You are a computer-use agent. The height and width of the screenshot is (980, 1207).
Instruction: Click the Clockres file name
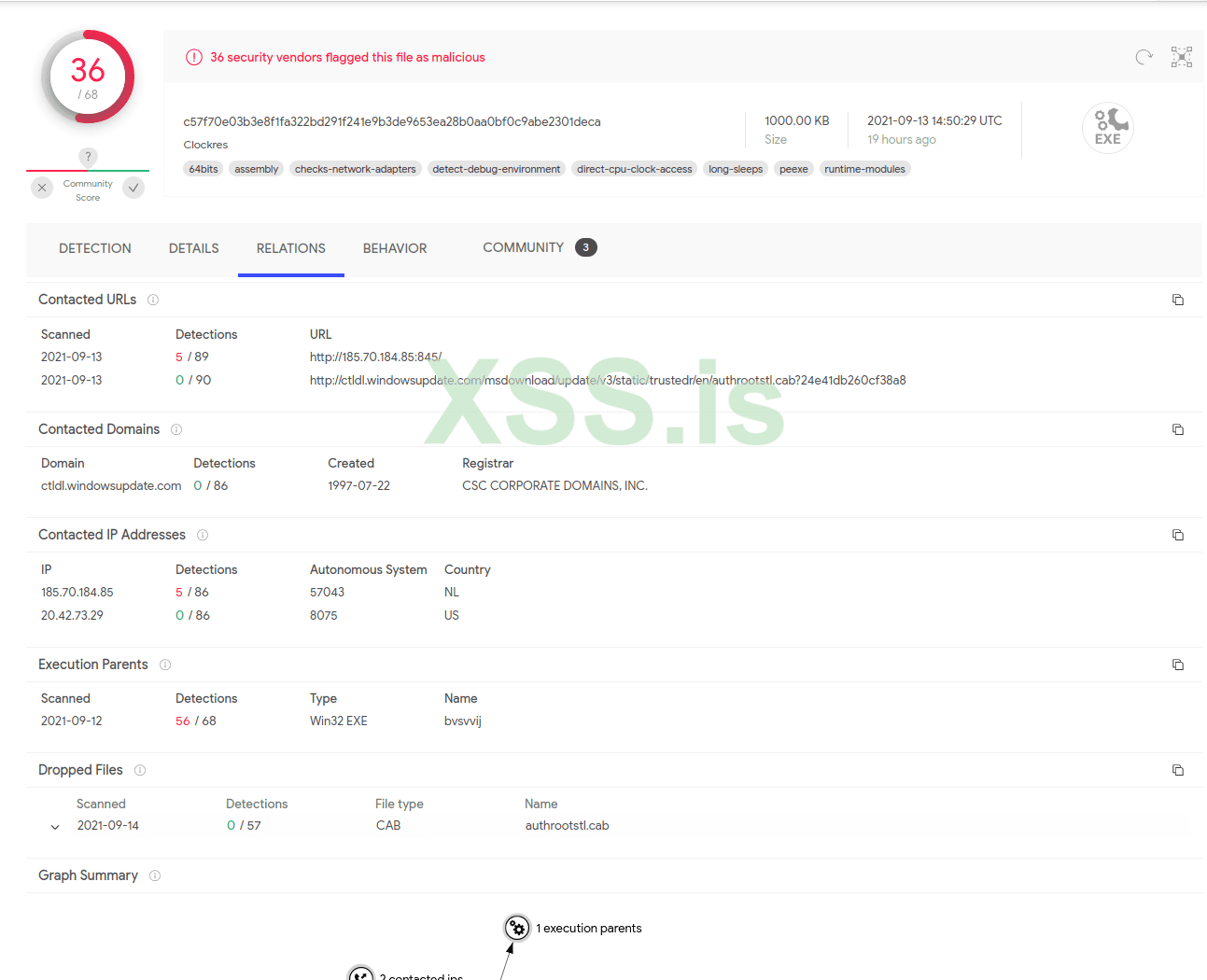pos(205,145)
